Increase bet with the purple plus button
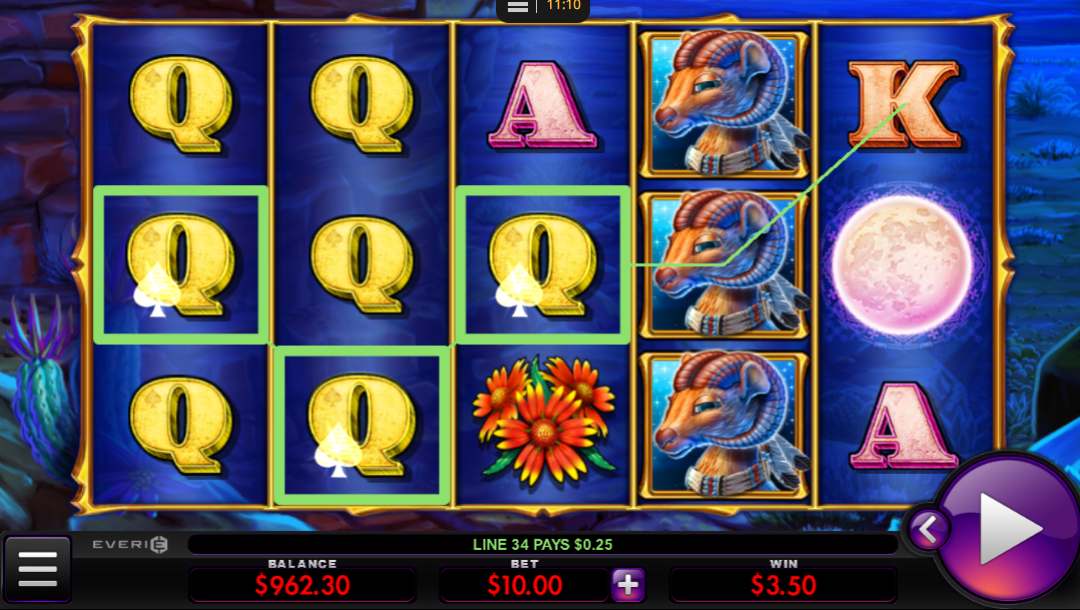1080x610 pixels. click(x=627, y=585)
